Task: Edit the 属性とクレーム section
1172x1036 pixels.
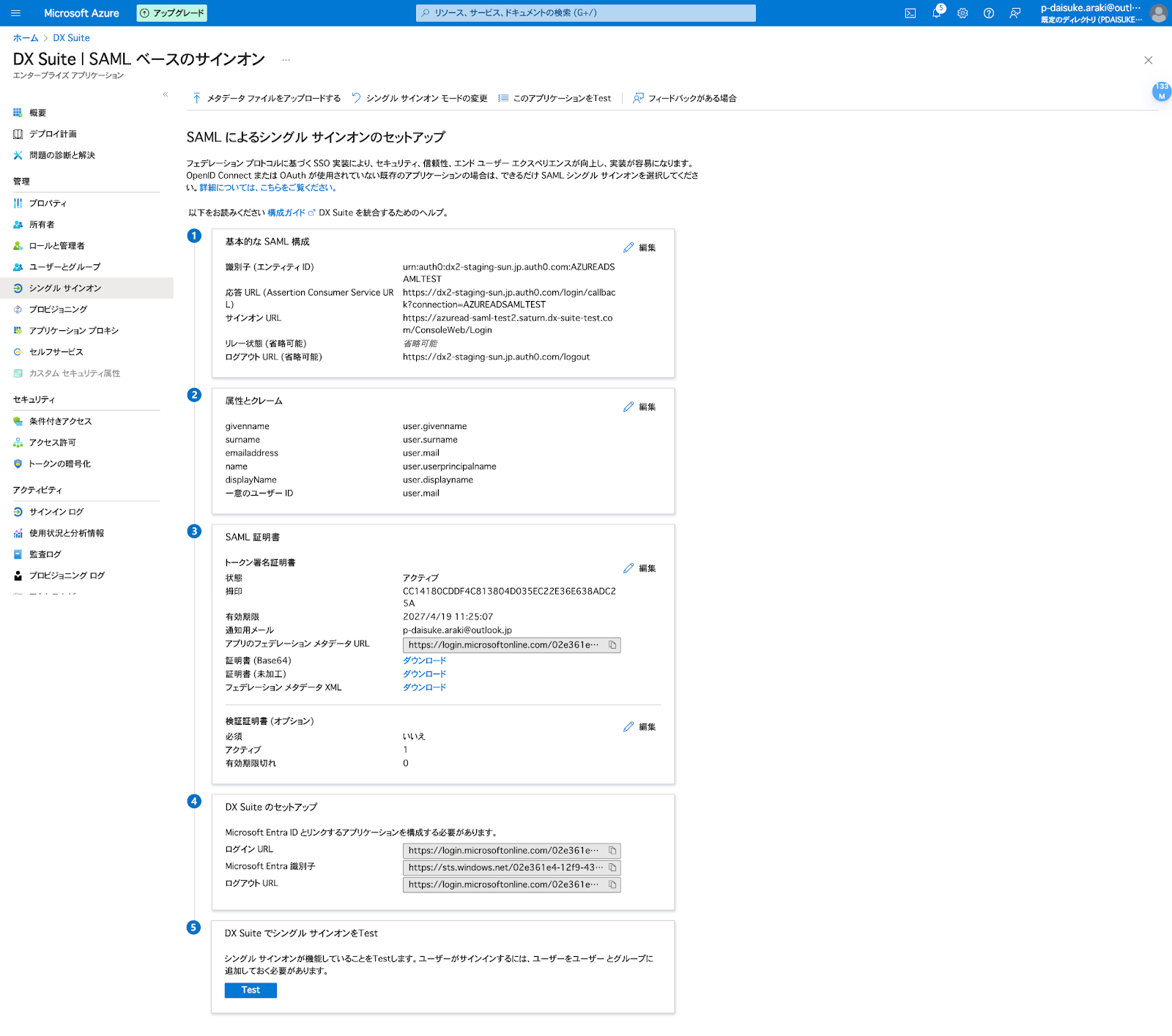Action: point(639,407)
